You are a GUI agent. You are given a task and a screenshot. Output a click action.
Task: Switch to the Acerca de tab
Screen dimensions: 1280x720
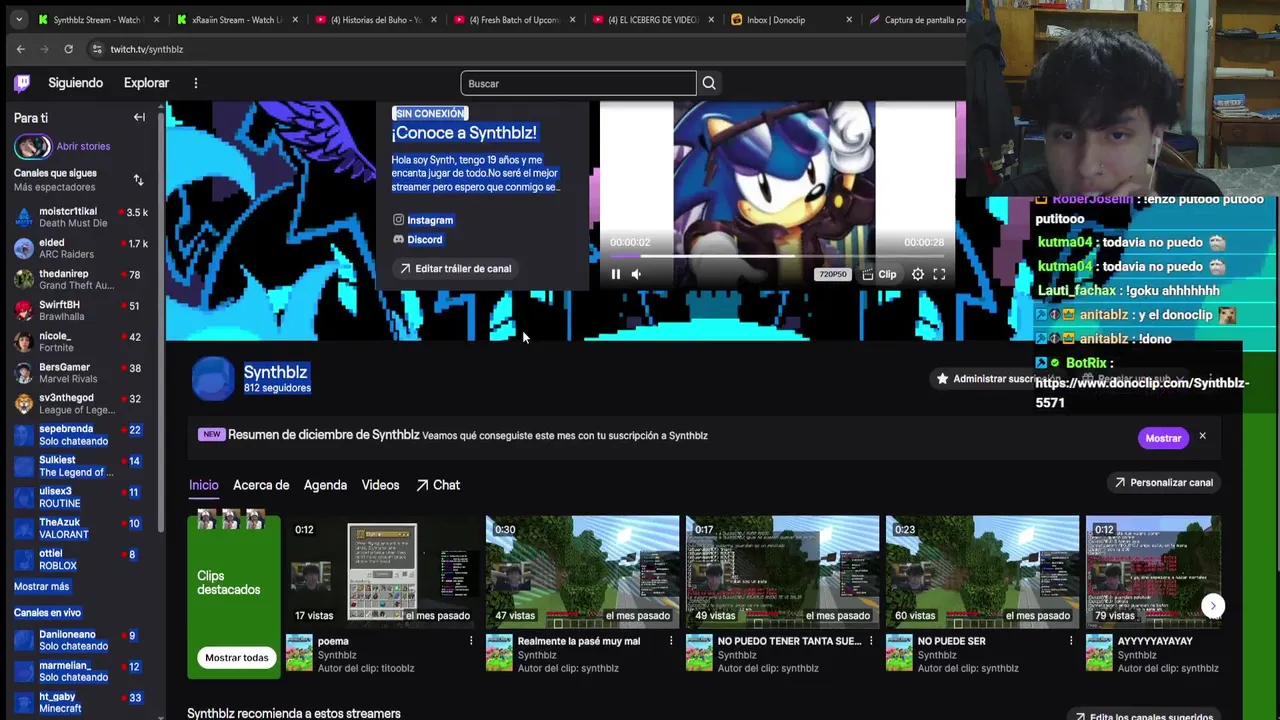(x=261, y=485)
